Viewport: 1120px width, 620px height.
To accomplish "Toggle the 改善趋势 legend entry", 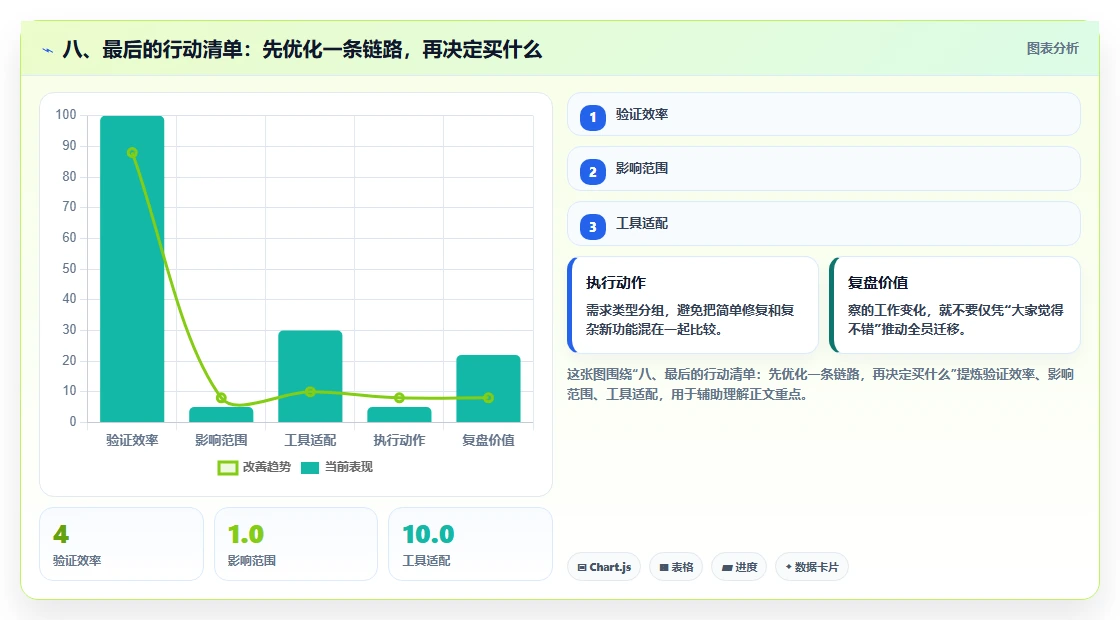I will pyautogui.click(x=254, y=467).
